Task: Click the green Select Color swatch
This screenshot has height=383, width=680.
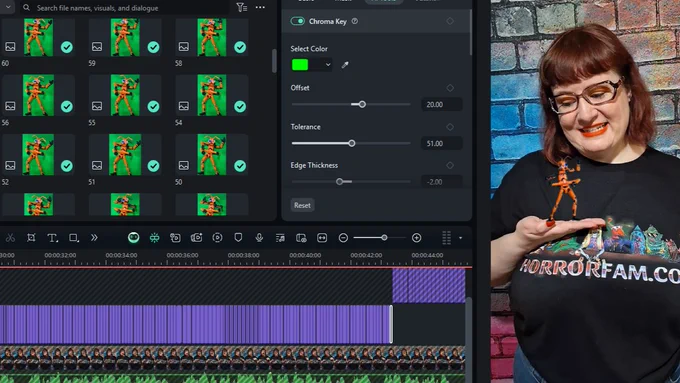Action: pos(300,65)
